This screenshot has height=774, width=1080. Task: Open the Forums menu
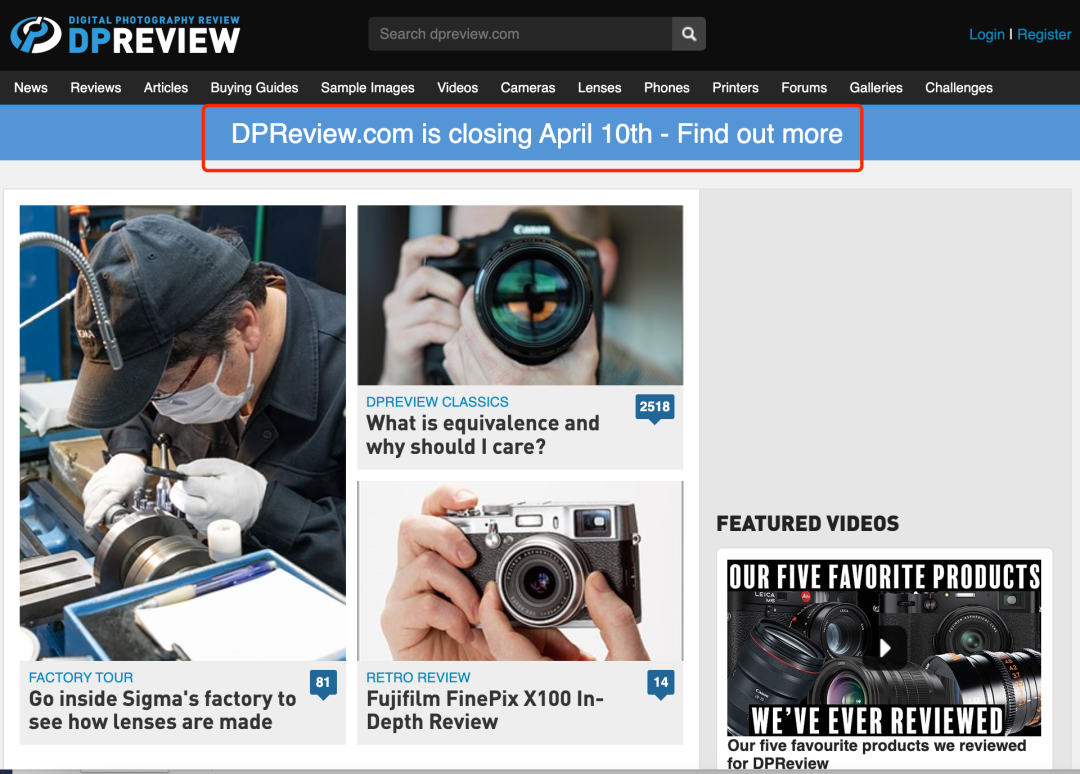click(x=804, y=87)
